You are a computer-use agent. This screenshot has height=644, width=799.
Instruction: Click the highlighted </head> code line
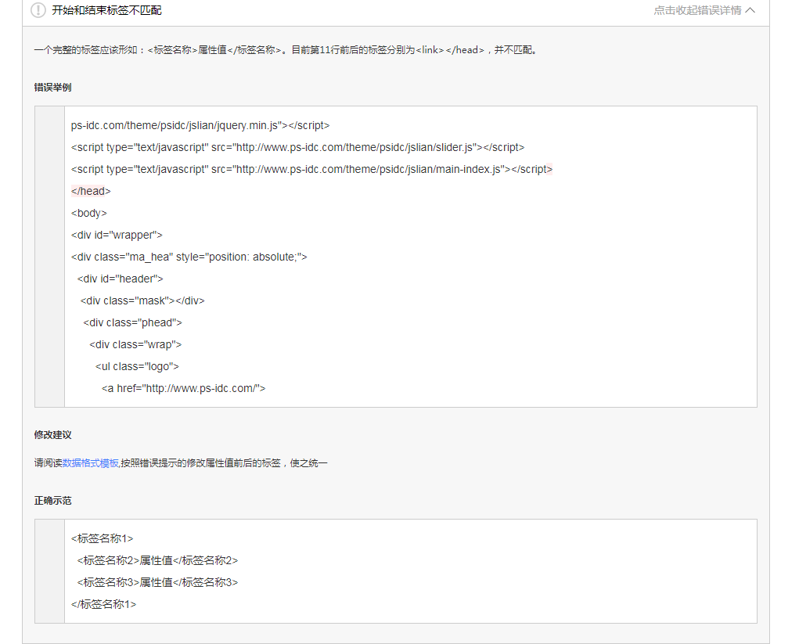point(91,191)
